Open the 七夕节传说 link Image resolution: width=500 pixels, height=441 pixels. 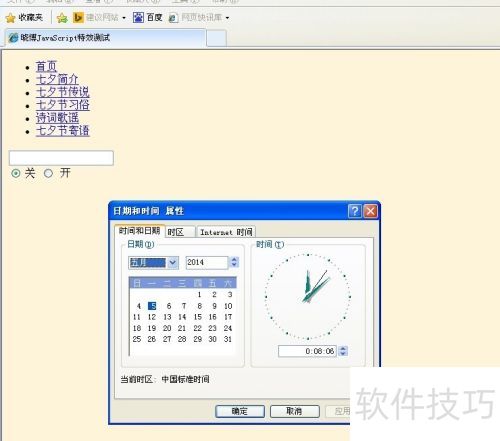63,92
